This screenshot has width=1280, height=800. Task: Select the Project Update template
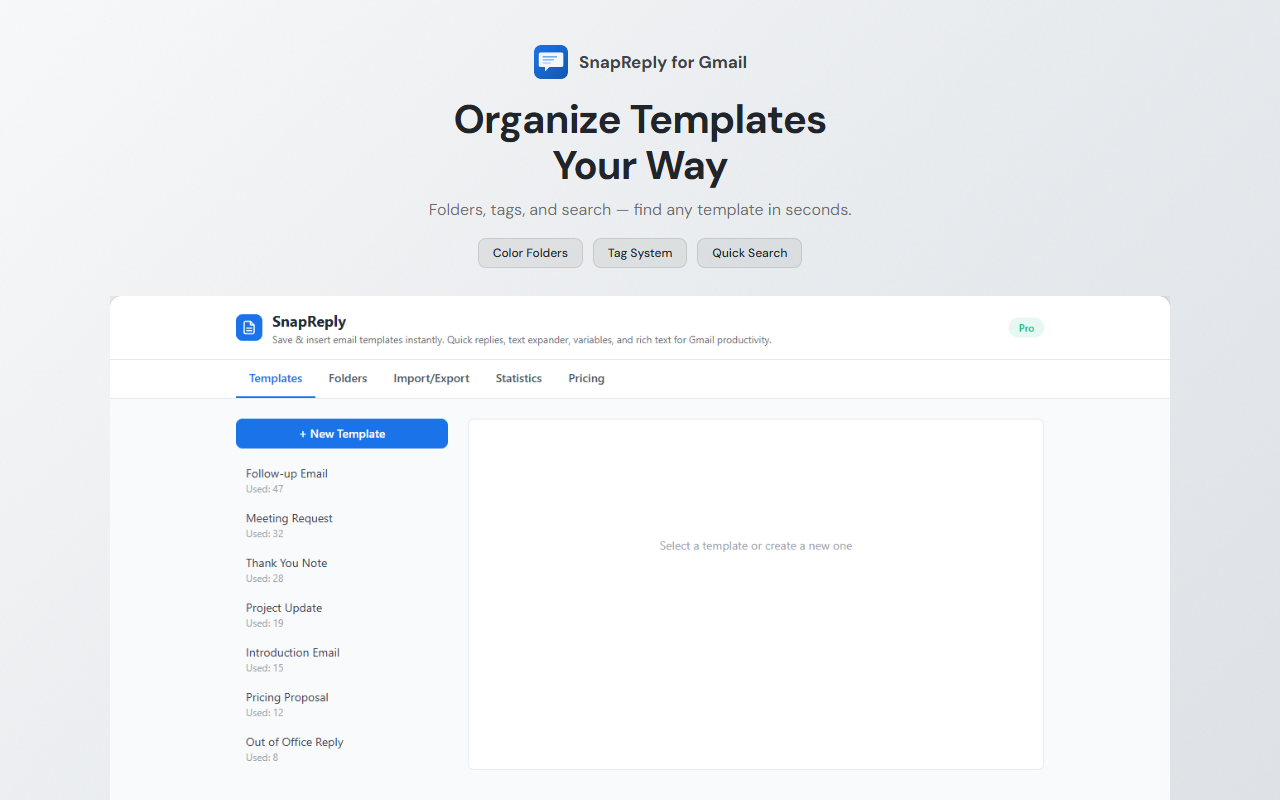342,615
